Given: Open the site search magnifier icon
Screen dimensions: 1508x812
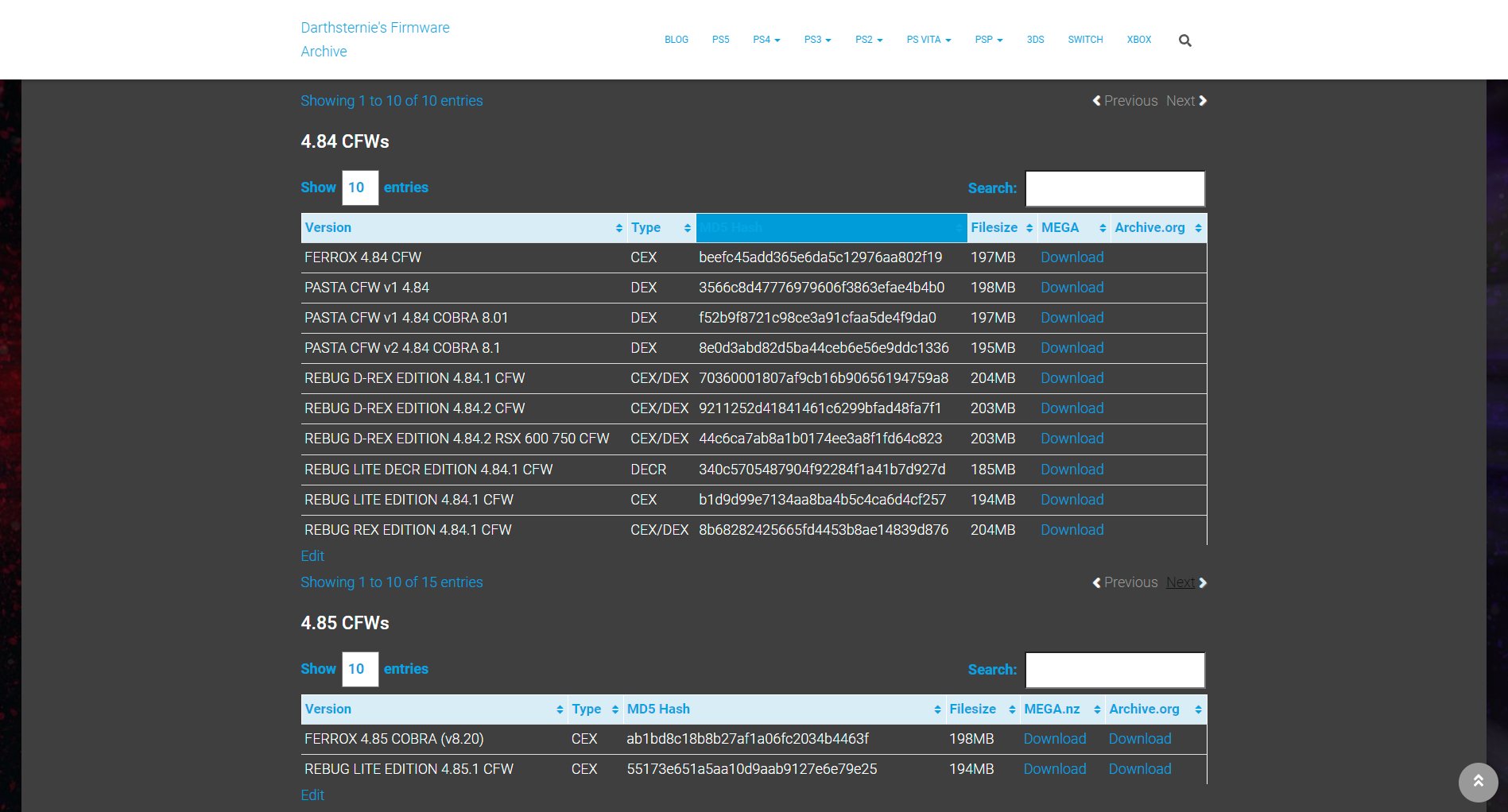Looking at the screenshot, I should click(1184, 41).
